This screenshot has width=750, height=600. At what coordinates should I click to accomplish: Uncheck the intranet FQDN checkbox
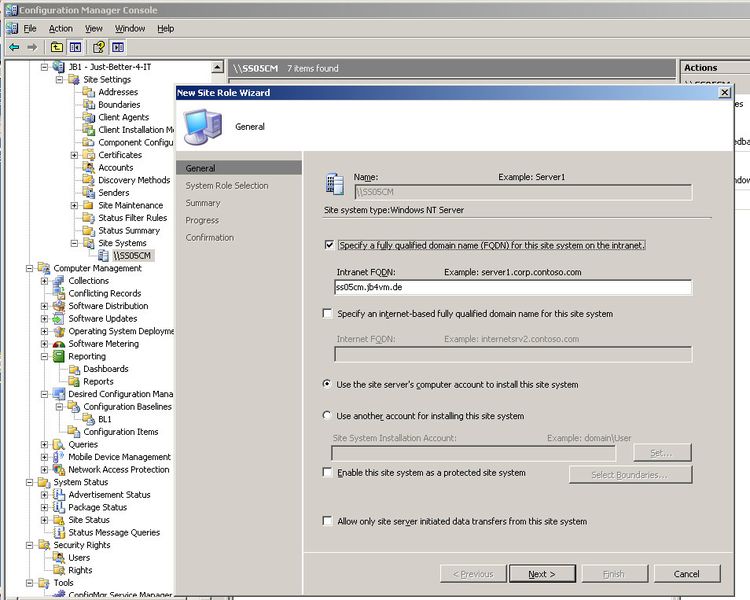tap(329, 245)
